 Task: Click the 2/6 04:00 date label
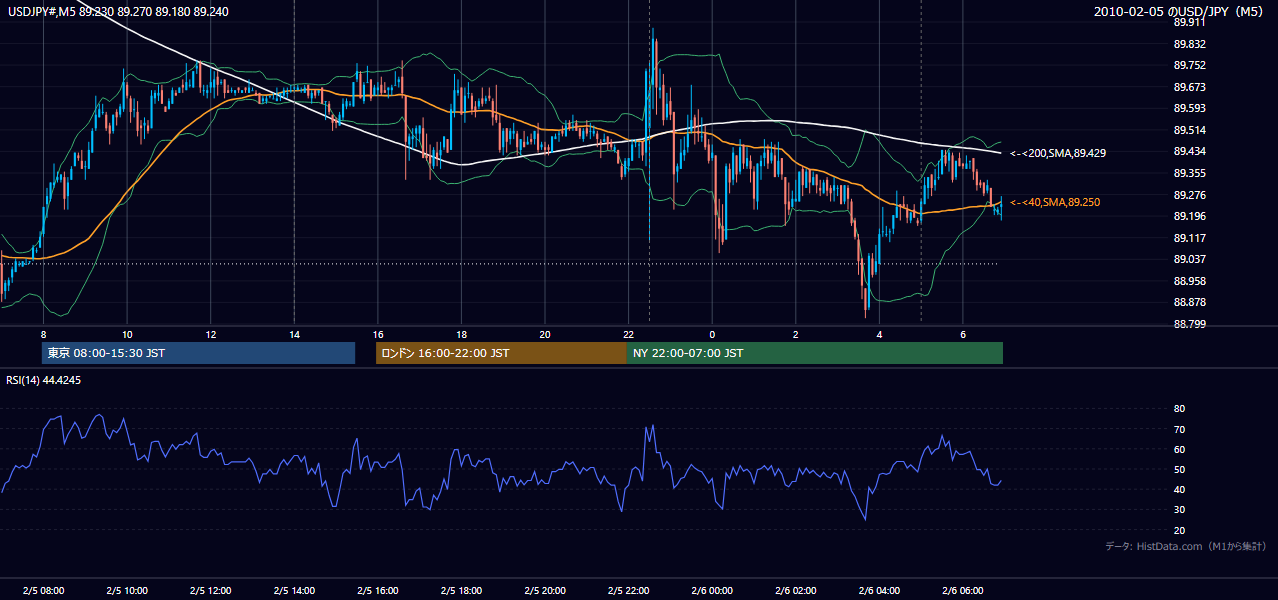(879, 590)
